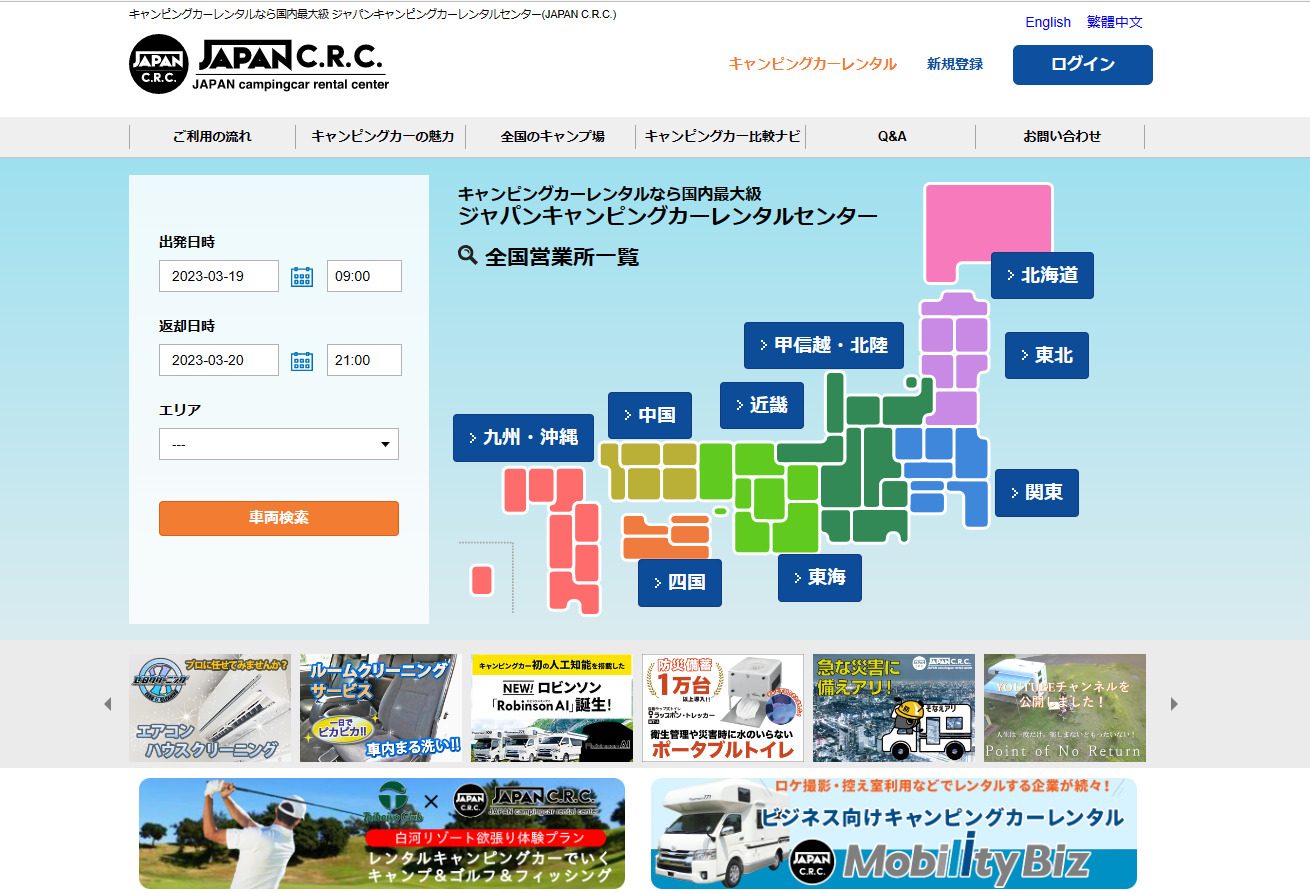
Task: Select the 四国 region button
Action: (680, 583)
